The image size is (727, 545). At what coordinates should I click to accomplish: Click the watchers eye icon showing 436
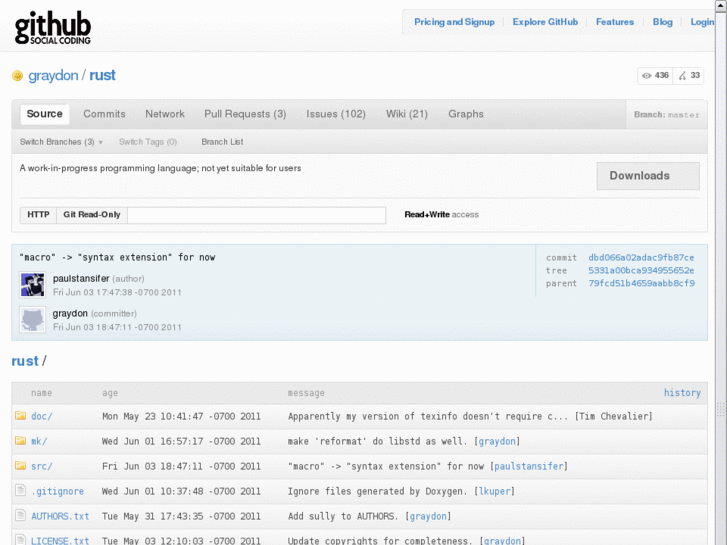(647, 76)
